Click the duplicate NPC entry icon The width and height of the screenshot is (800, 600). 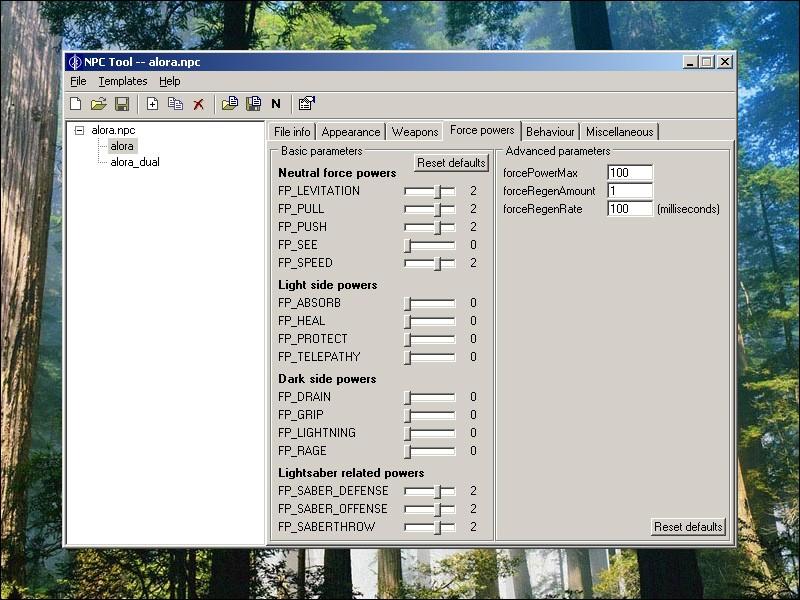click(x=175, y=104)
